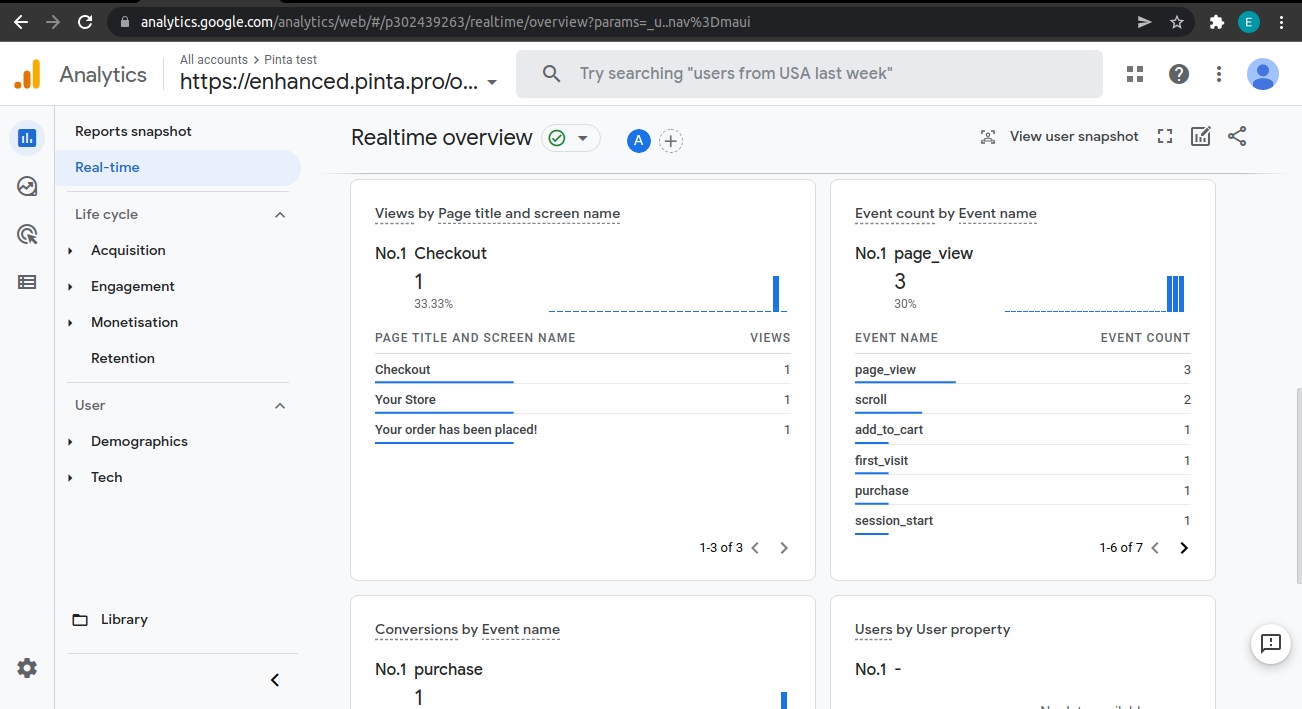Open the Google apps grid
The width and height of the screenshot is (1302, 709).
[1134, 74]
